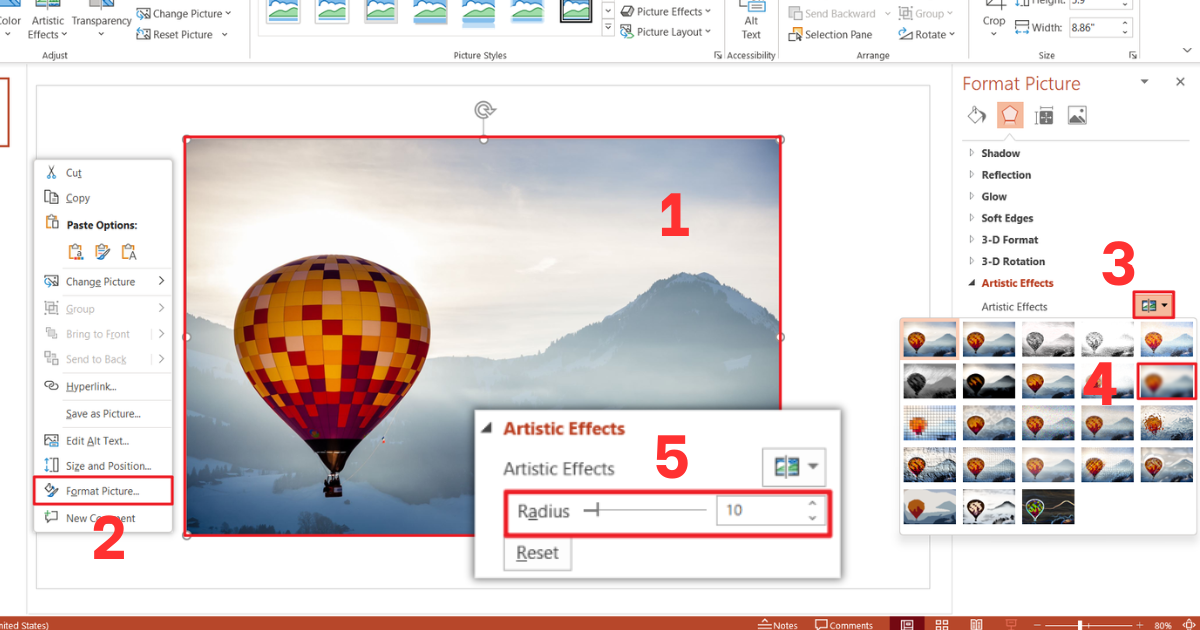This screenshot has width=1200, height=630.
Task: Expand the Shadow section
Action: point(1001,152)
